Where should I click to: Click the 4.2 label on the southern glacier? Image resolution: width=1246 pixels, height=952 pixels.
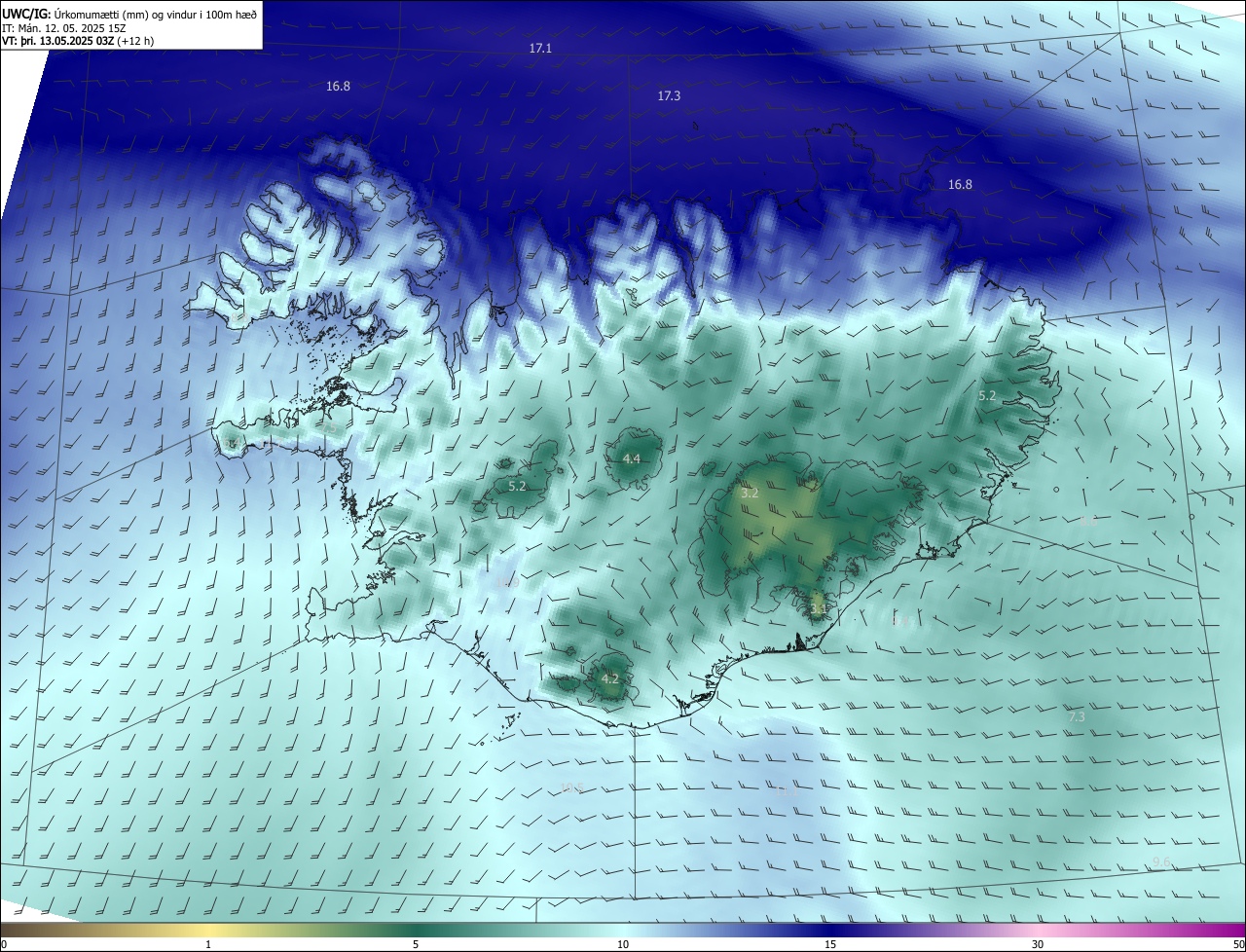coord(610,678)
